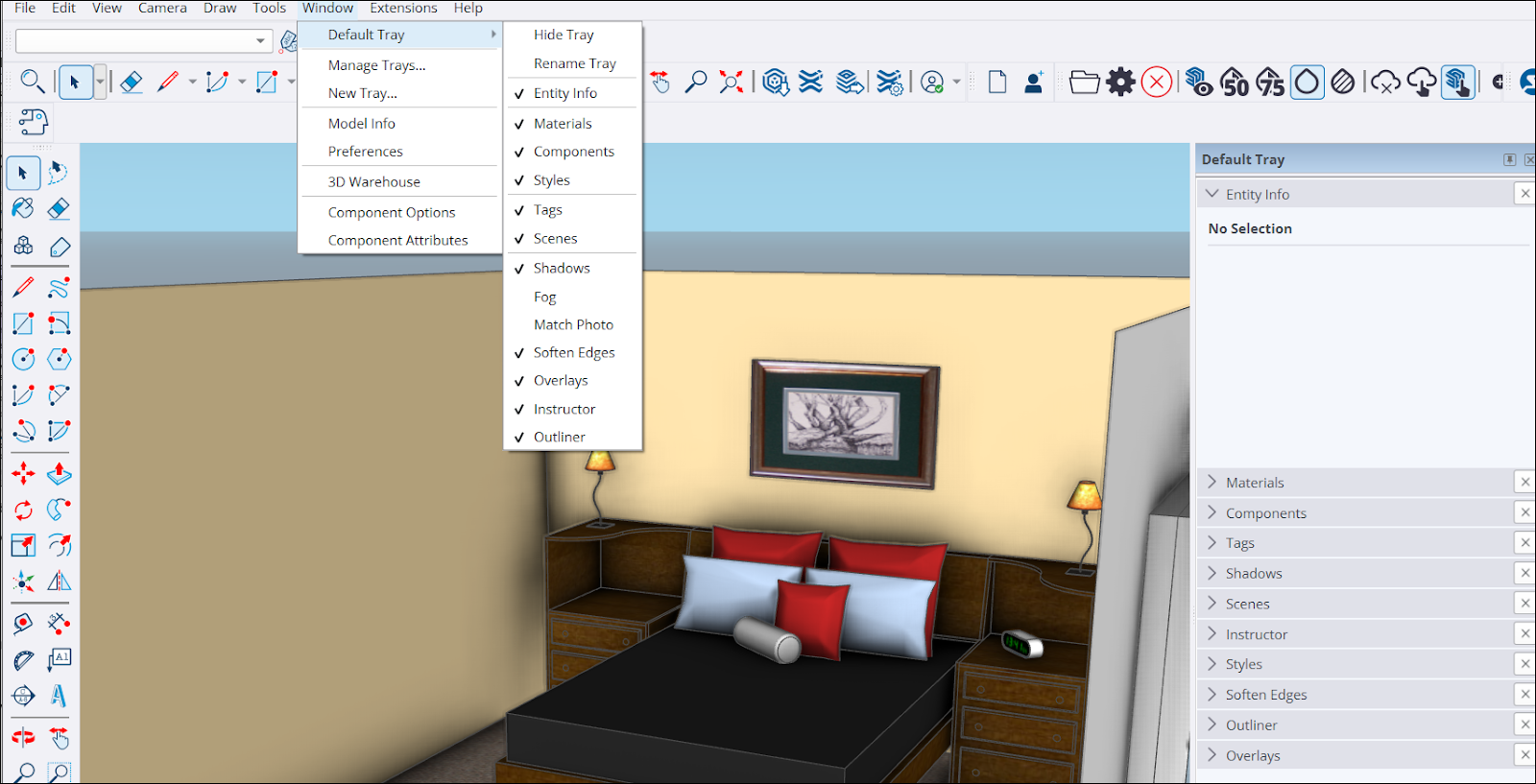Enable the Fog panel option

544,297
